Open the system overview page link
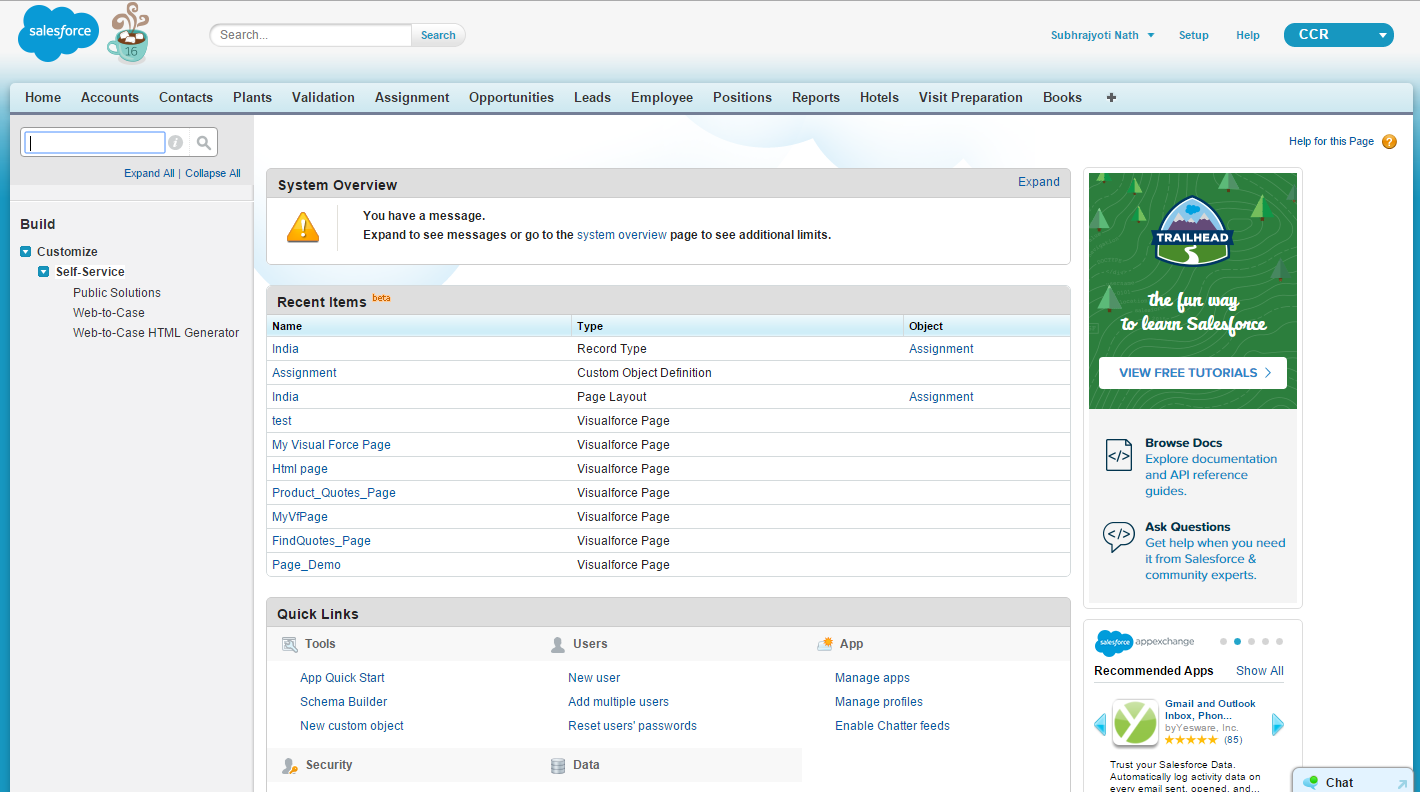 coord(622,235)
